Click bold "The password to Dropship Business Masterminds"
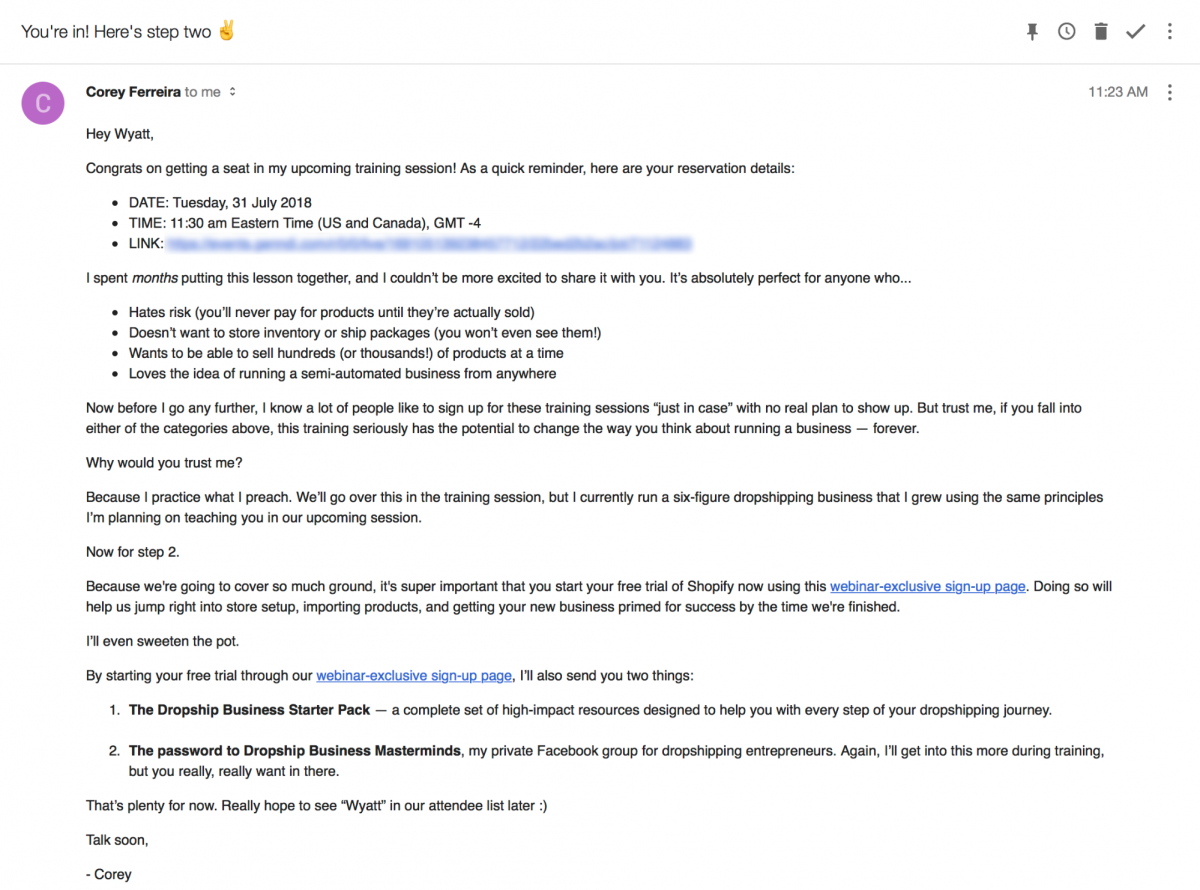 (x=295, y=751)
